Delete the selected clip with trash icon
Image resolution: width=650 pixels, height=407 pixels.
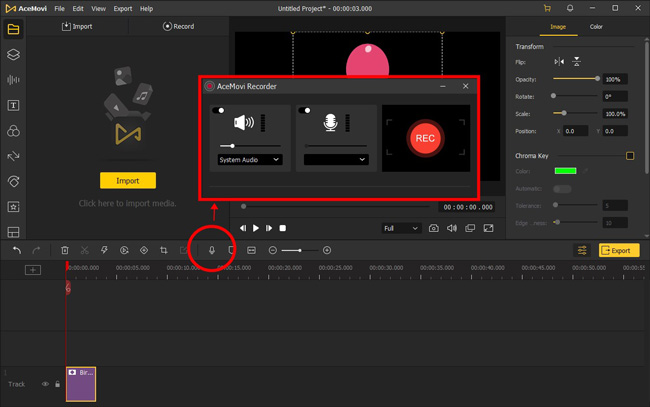(x=65, y=250)
